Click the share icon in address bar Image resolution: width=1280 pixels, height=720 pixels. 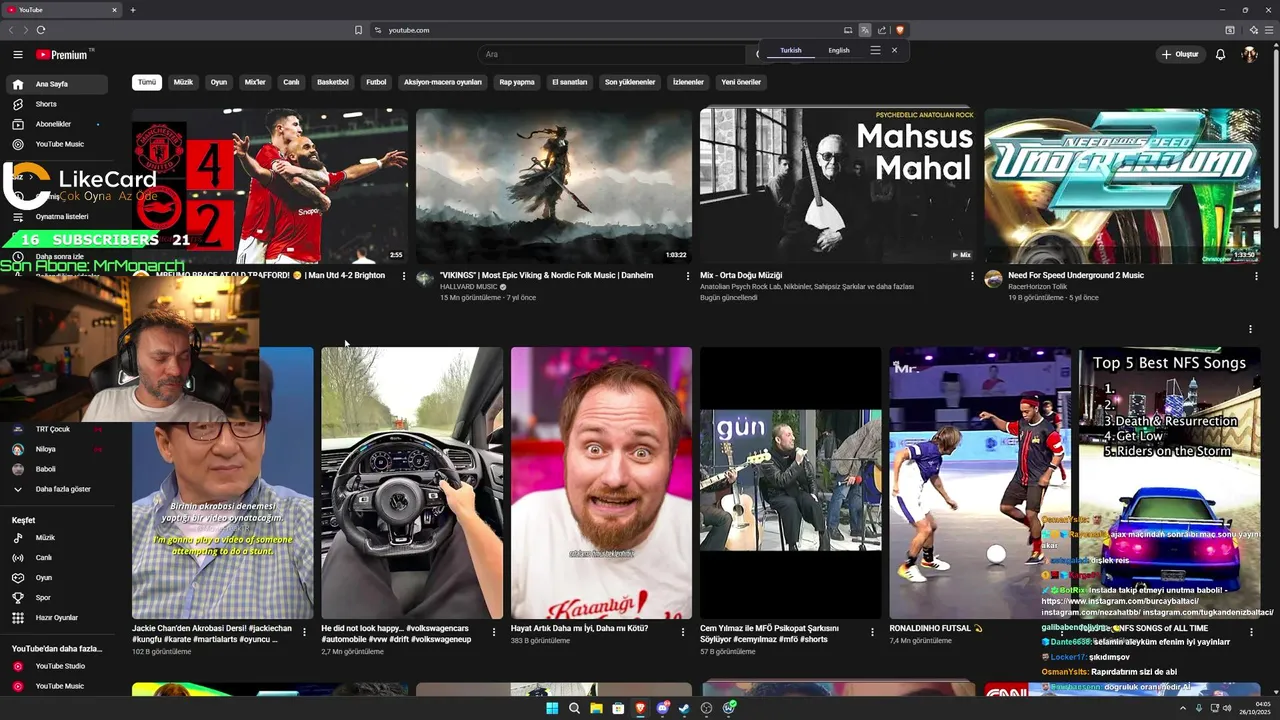click(x=882, y=30)
